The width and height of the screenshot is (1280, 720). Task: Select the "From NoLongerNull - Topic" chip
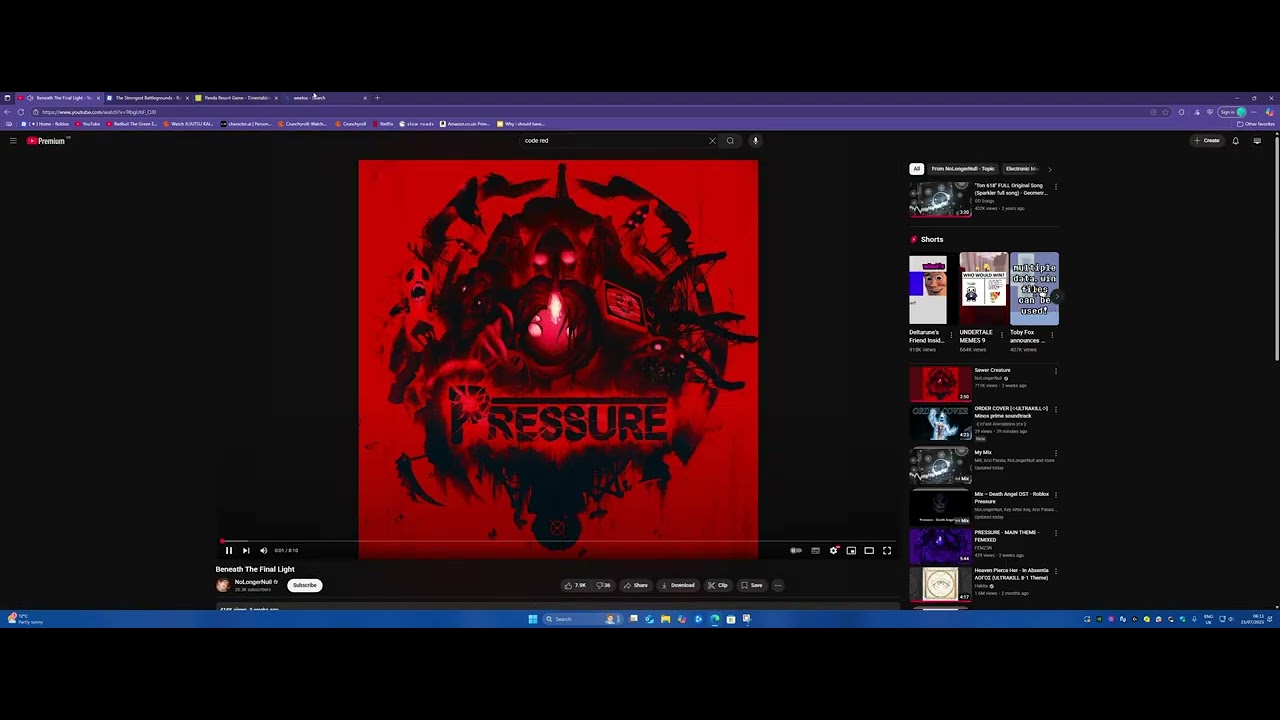click(963, 169)
